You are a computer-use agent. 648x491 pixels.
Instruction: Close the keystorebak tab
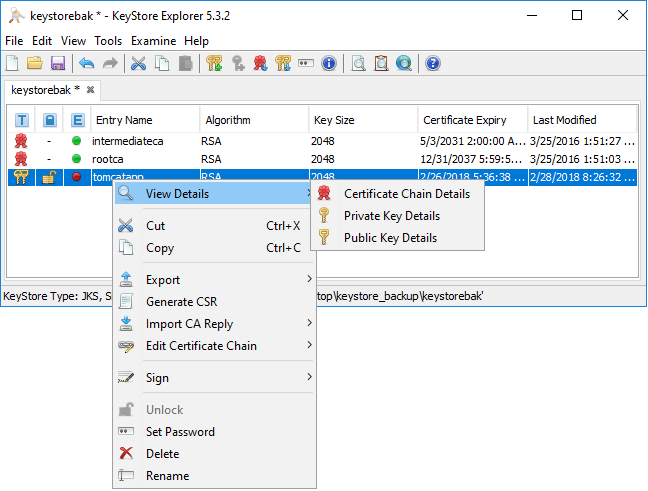tap(90, 90)
